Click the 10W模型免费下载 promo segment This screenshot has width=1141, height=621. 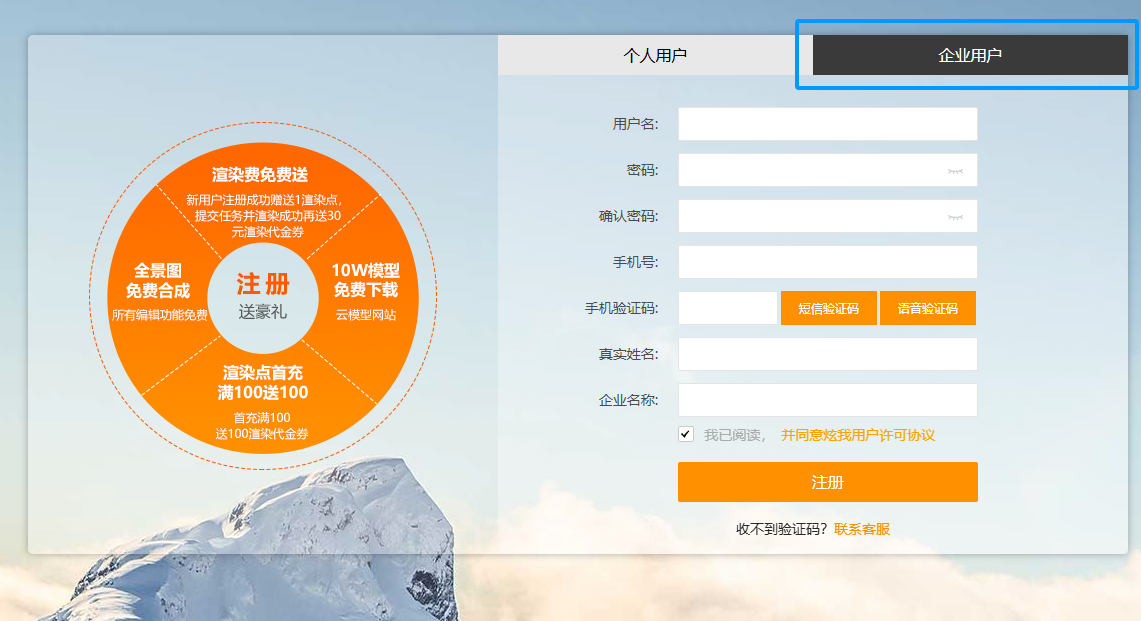[x=365, y=290]
